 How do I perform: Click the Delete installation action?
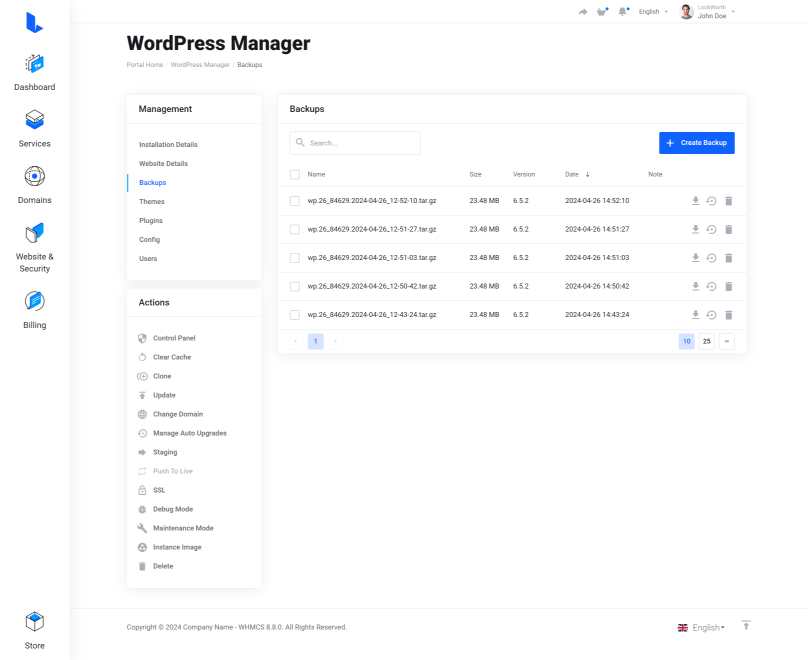point(156,566)
